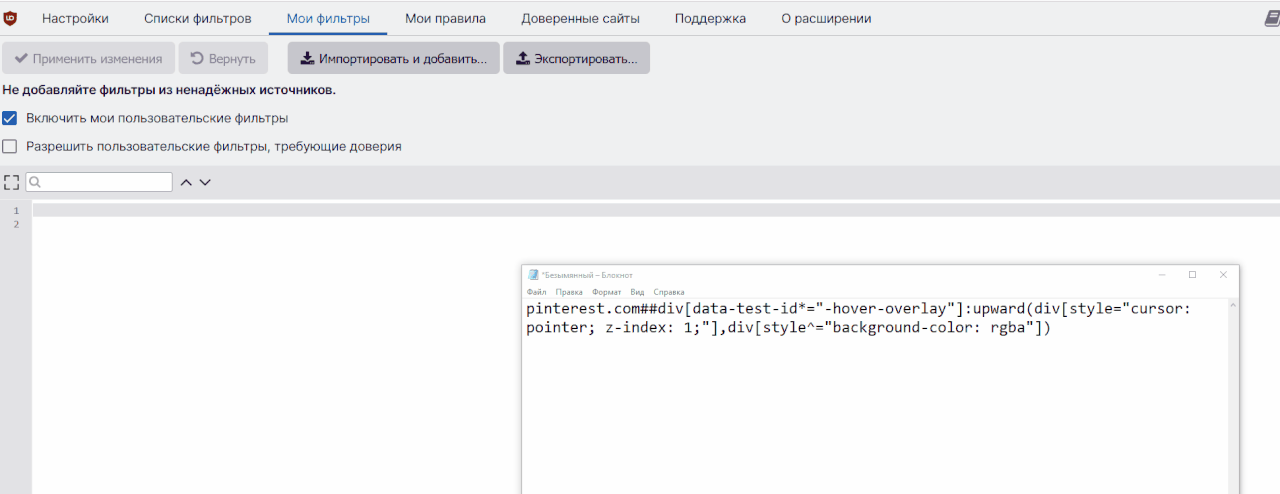The height and width of the screenshot is (494, 1280).
Task: Click the warning about untrusted sources text
Action: click(169, 90)
